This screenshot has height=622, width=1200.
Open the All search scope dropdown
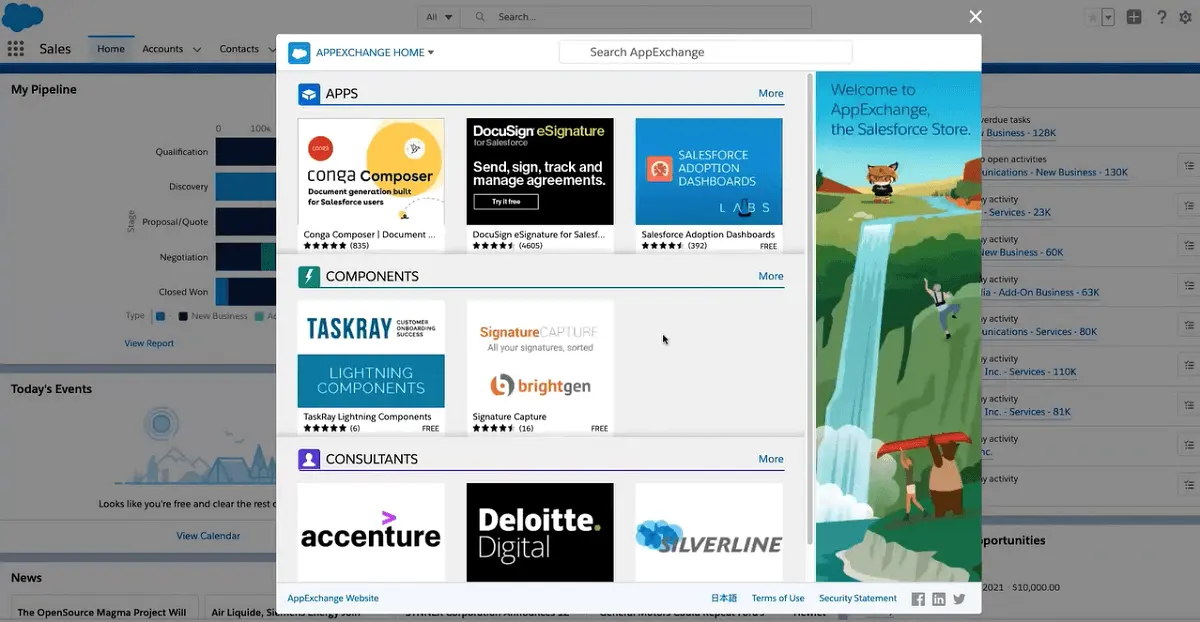(x=439, y=17)
